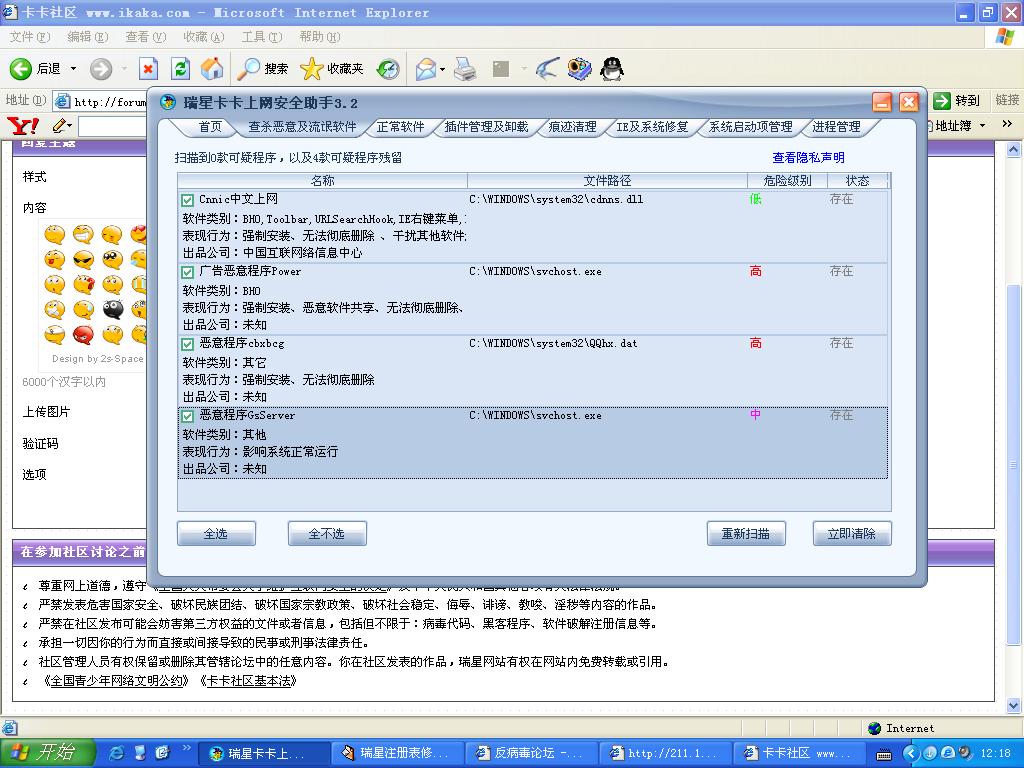Pick the sunglasses emoticon
This screenshot has width=1024, height=768.
point(83,260)
